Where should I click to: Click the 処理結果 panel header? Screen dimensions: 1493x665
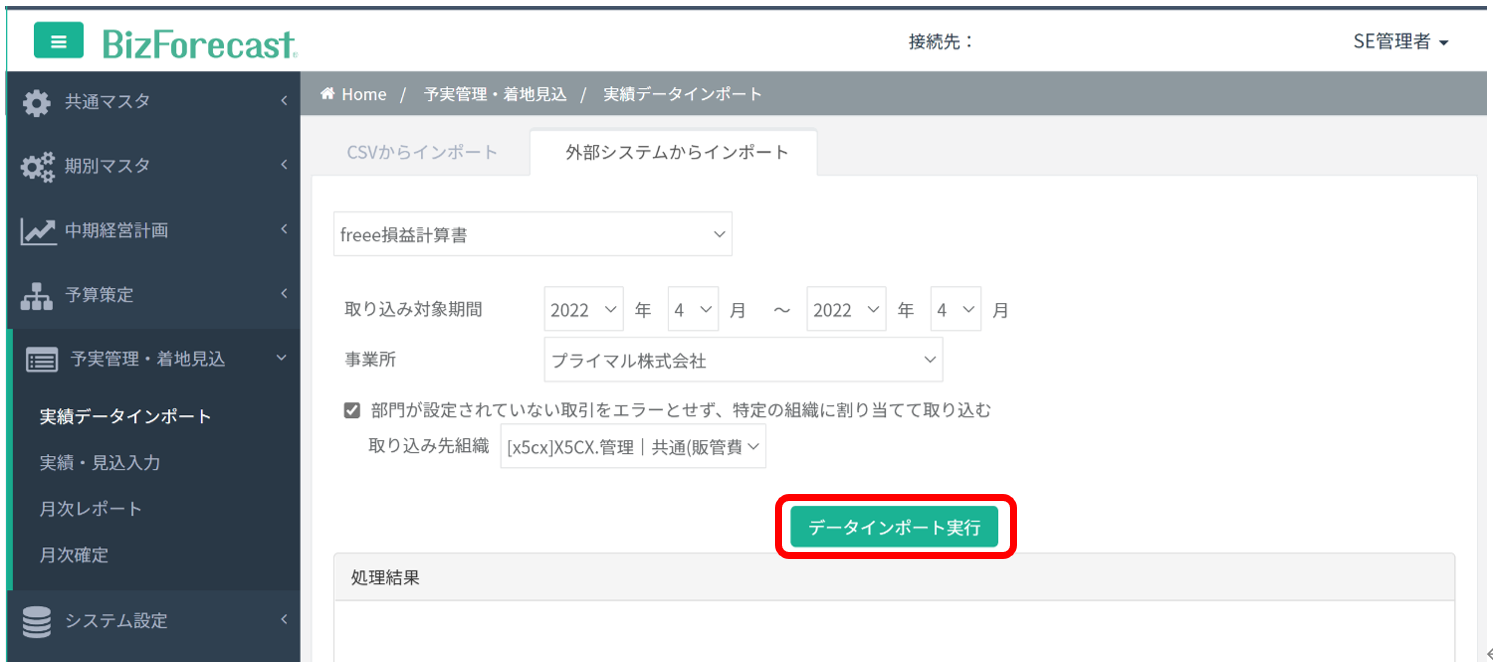click(x=894, y=577)
